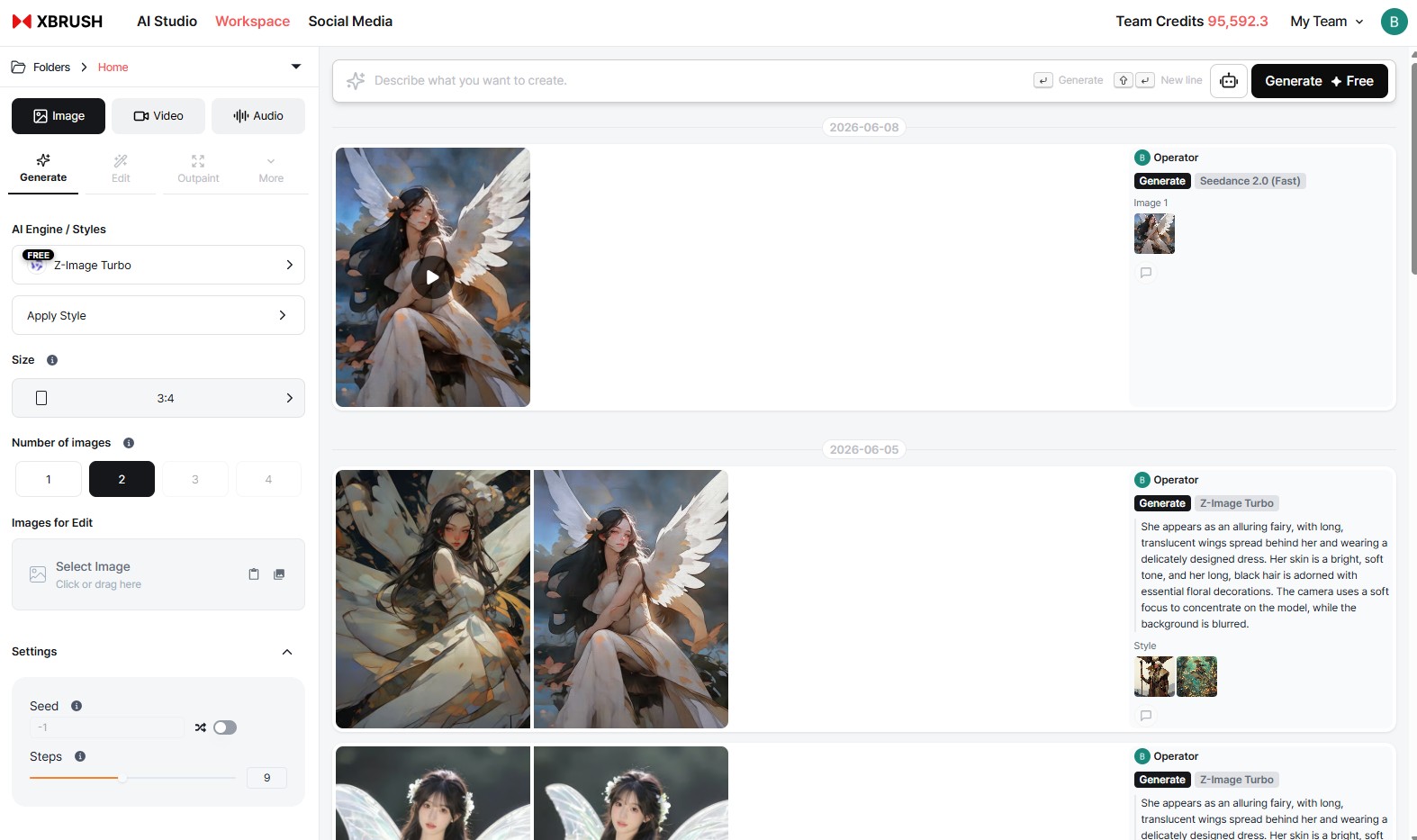
Task: Click the Seedance 2.0 (Fast) tag
Action: [x=1250, y=181]
